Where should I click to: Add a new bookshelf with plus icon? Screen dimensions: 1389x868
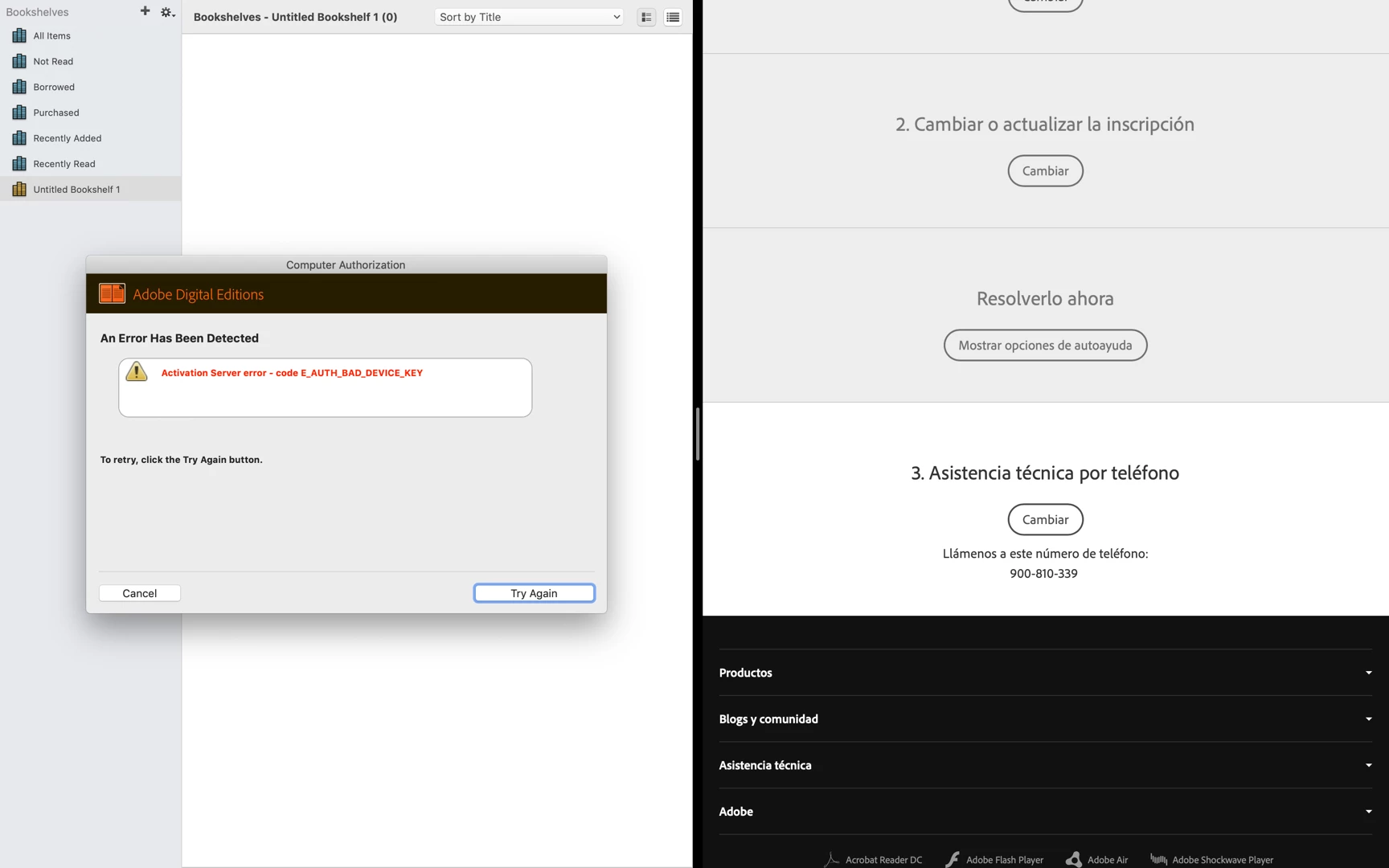tap(145, 11)
